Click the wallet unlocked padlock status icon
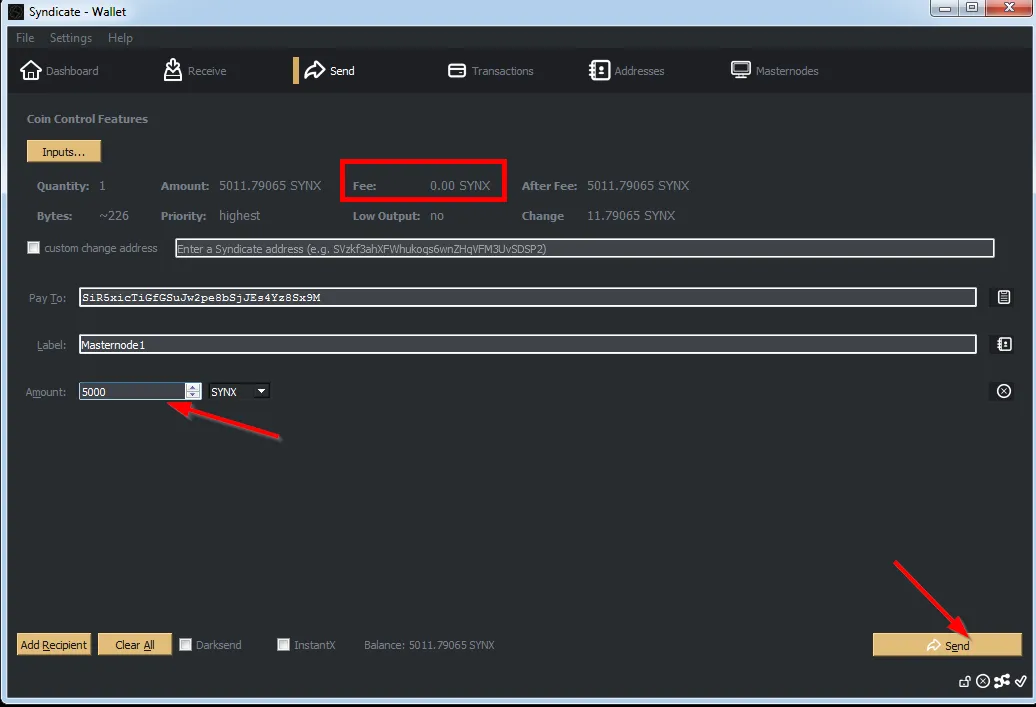The image size is (1036, 707). pos(965,681)
